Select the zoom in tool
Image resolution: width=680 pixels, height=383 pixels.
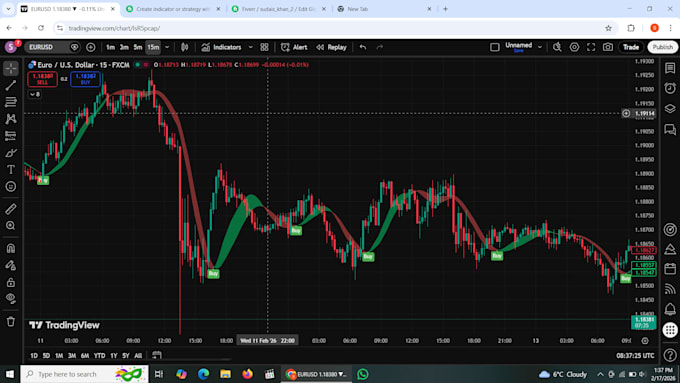pos(11,226)
